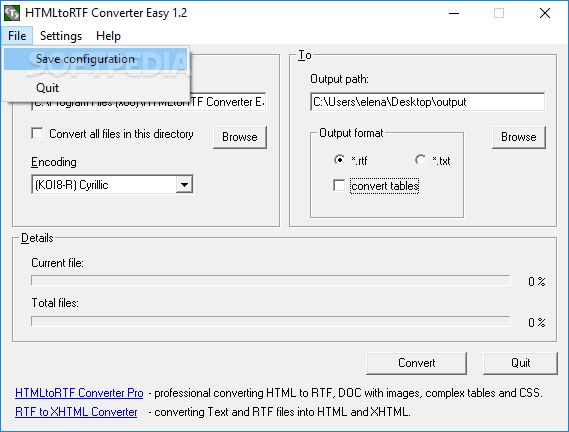The image size is (569, 432).
Task: Open the File menu
Action: click(x=17, y=36)
